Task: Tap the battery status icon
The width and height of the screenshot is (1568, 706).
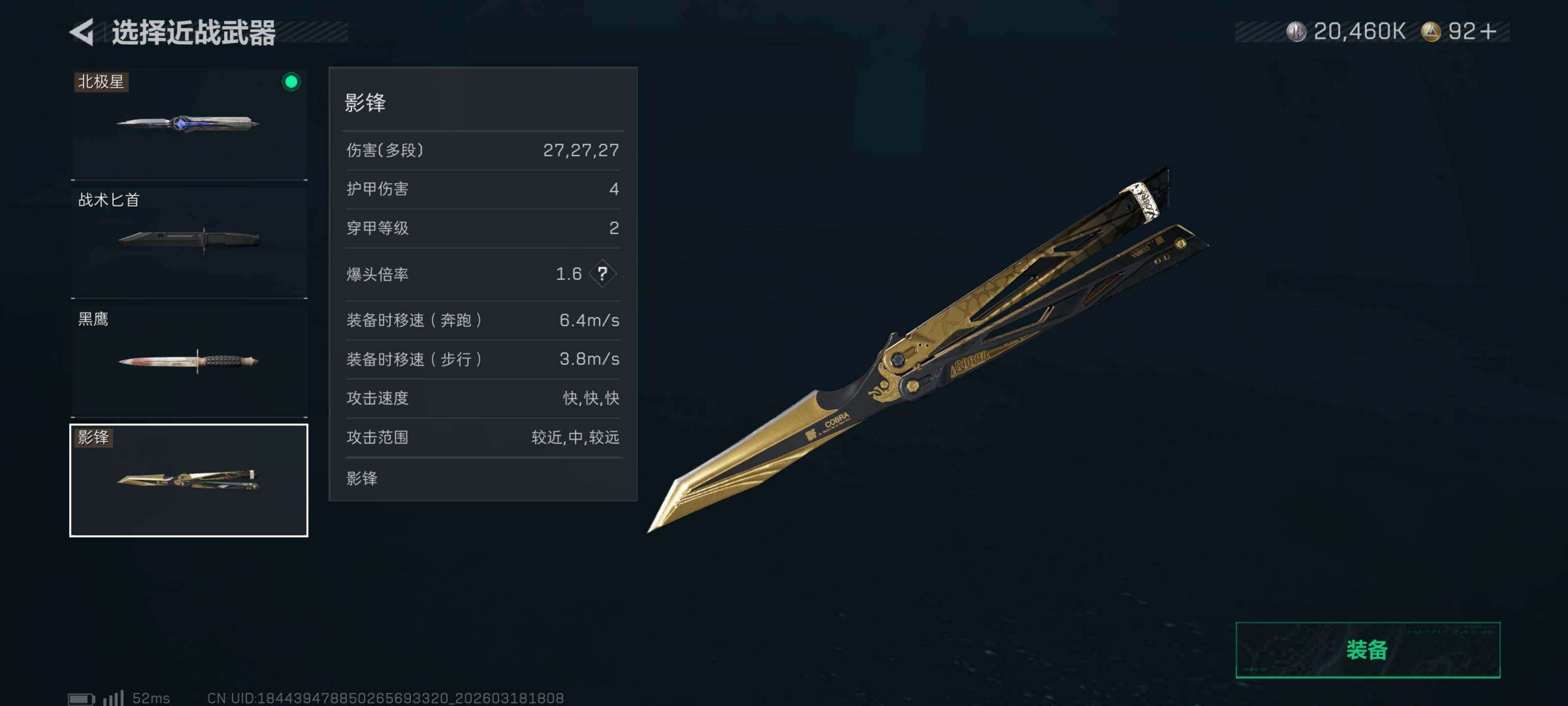Action: point(81,698)
